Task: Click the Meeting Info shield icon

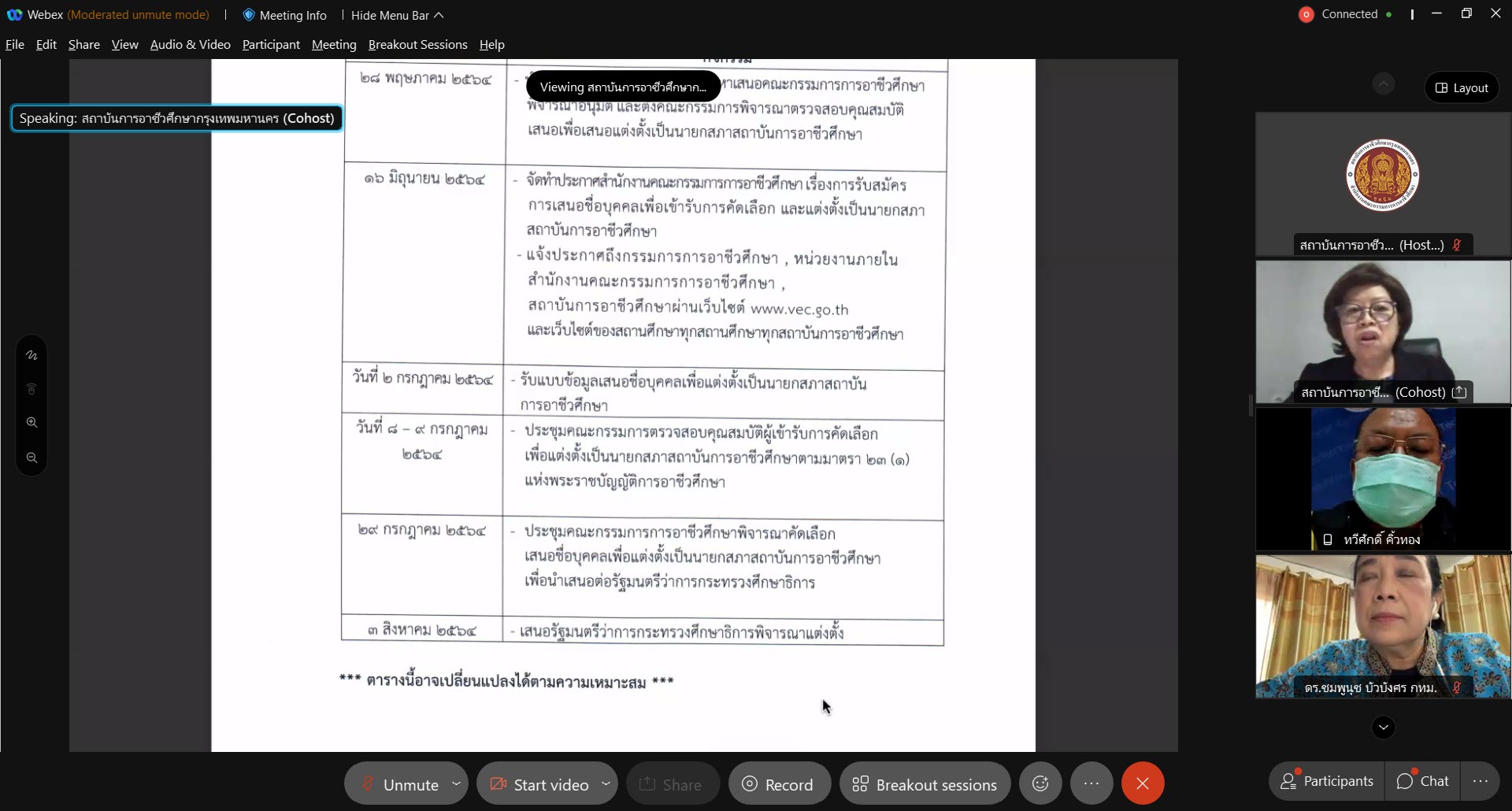Action: (249, 15)
